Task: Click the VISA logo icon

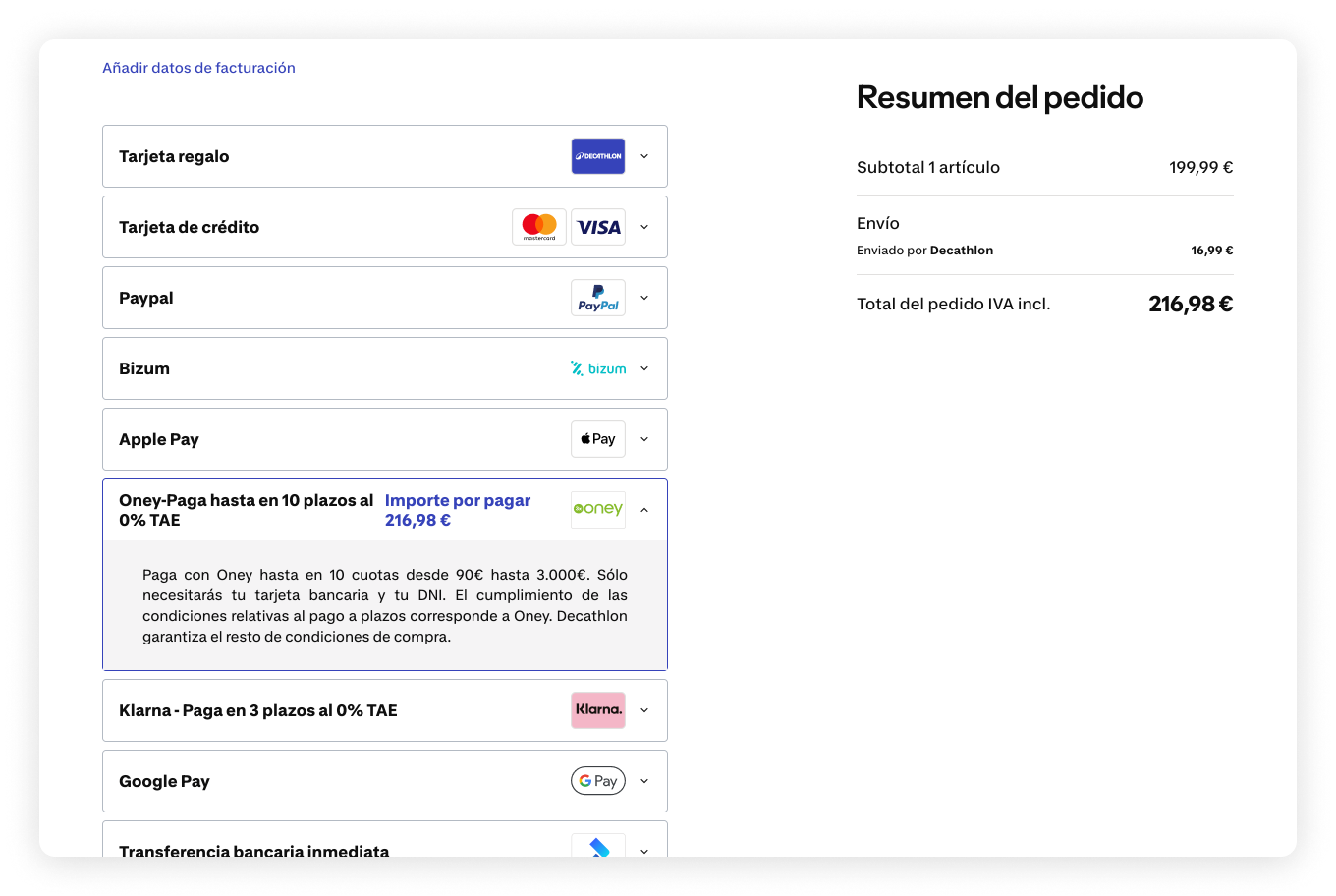Action: pos(598,227)
